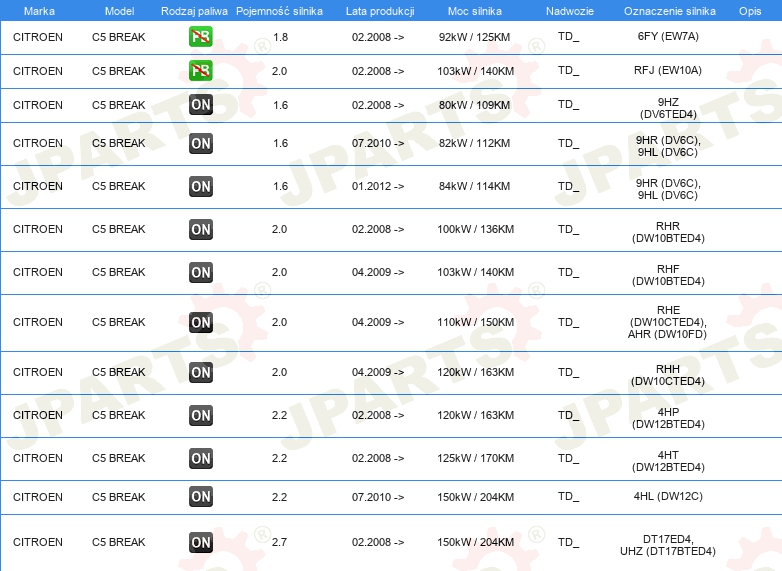This screenshot has height=571, width=782.
Task: Click the power value 110kW / 150KM
Action: click(475, 322)
